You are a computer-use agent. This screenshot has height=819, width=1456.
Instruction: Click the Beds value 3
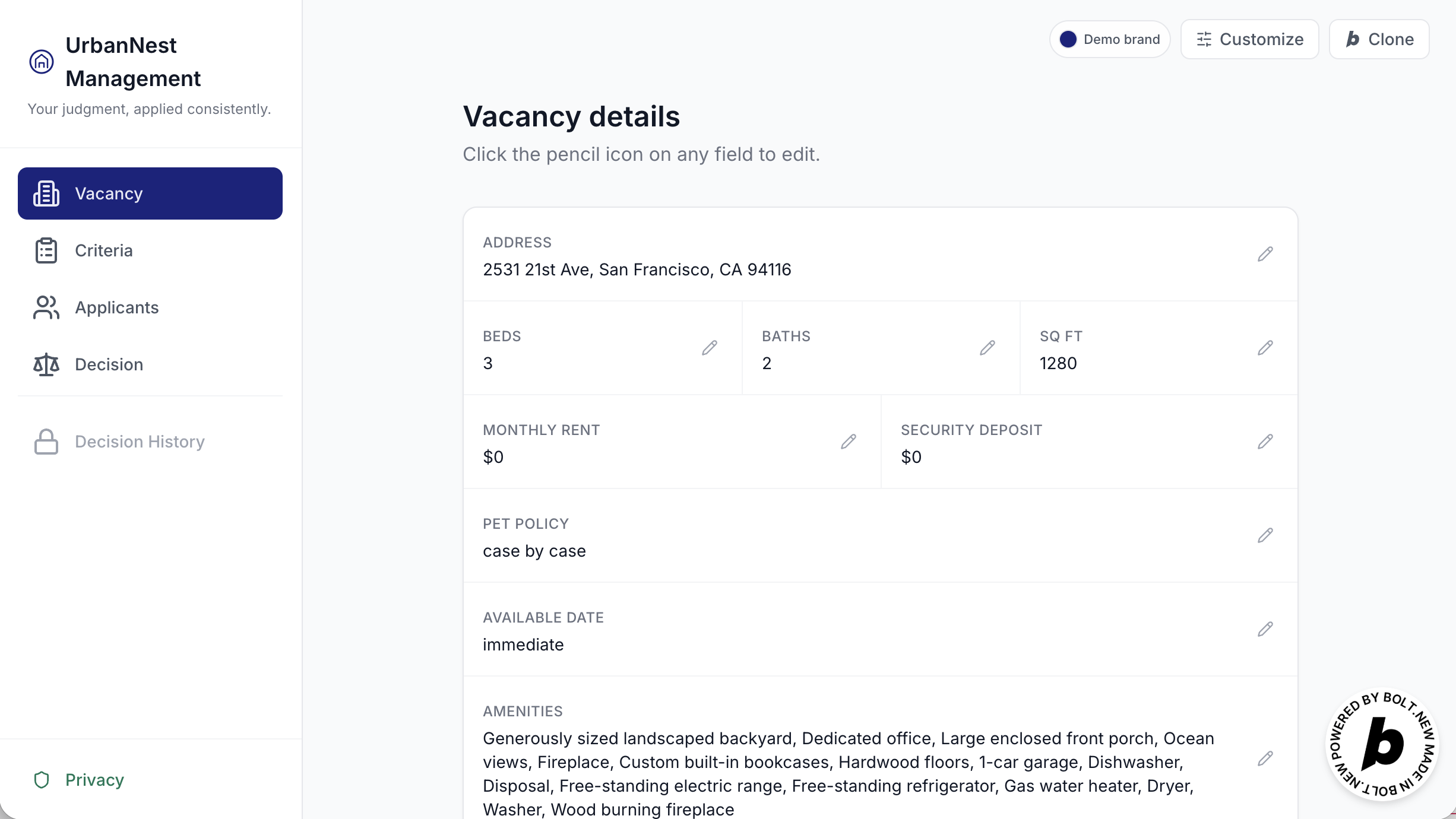point(488,363)
